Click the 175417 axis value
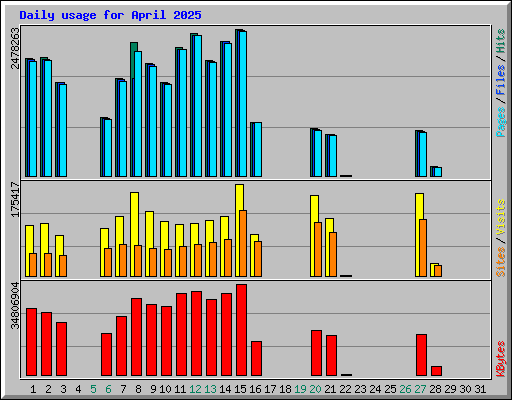 pyautogui.click(x=15, y=199)
